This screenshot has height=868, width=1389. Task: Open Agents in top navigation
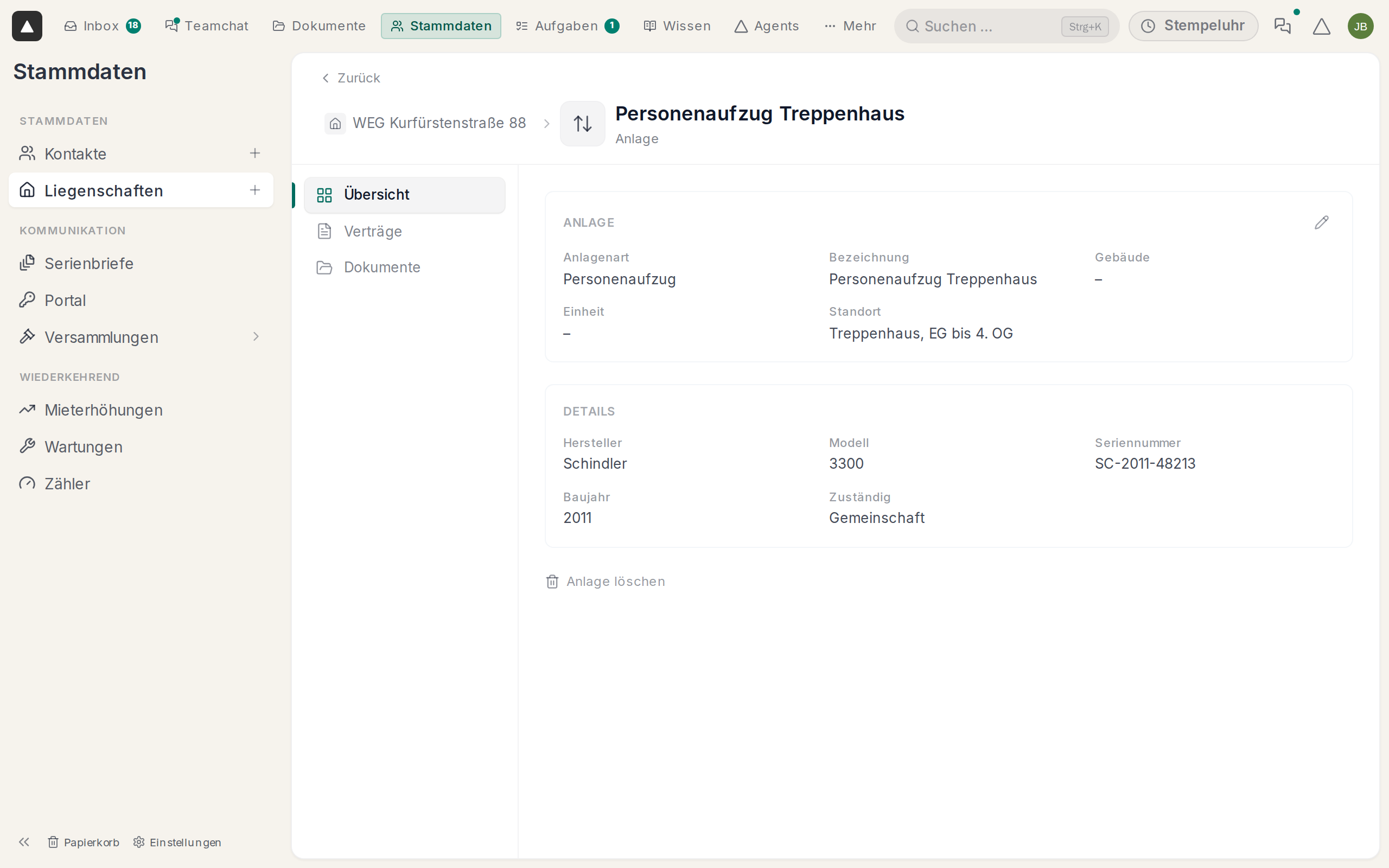pyautogui.click(x=767, y=26)
